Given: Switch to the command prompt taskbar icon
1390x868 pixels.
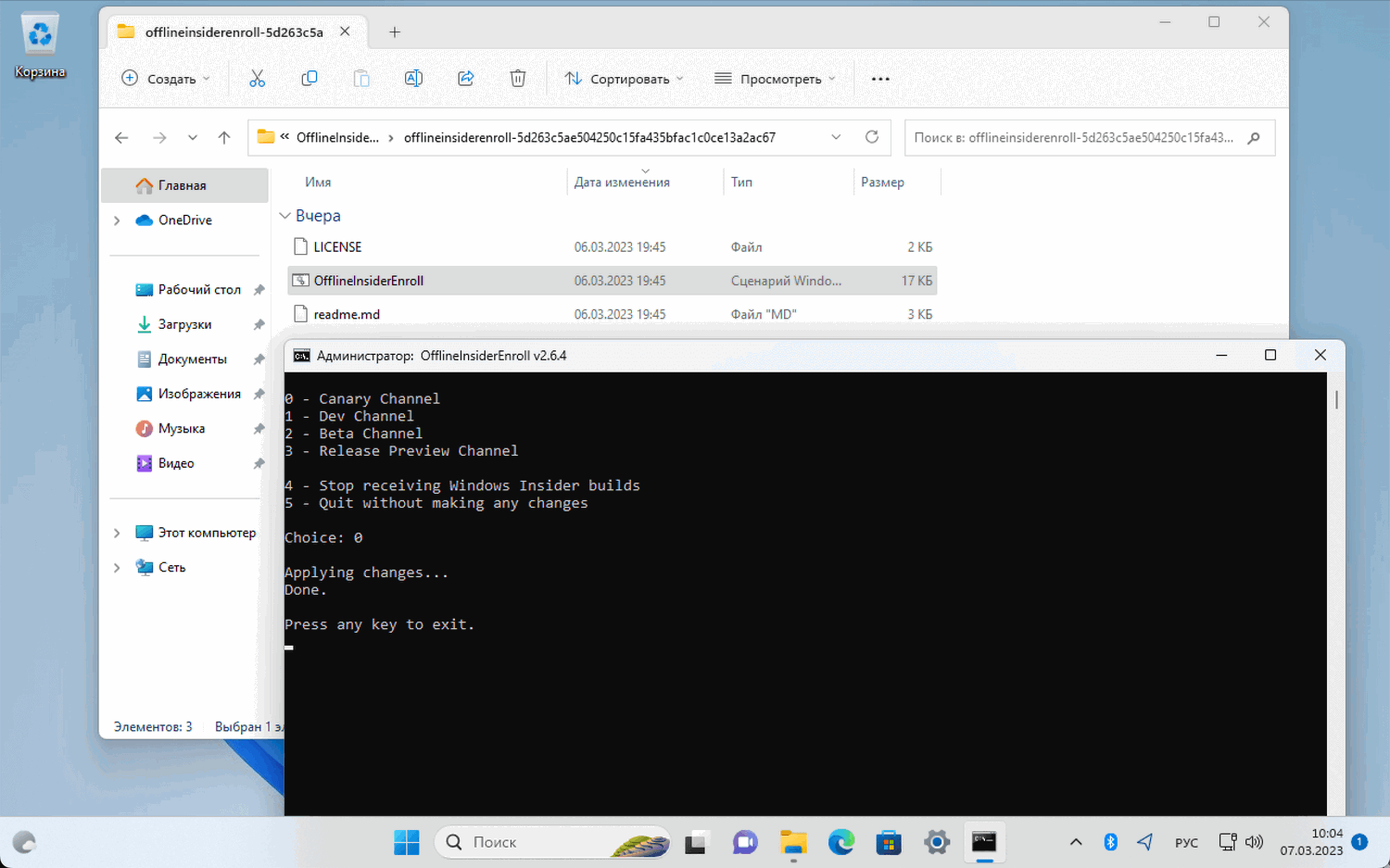Looking at the screenshot, I should pyautogui.click(x=984, y=842).
